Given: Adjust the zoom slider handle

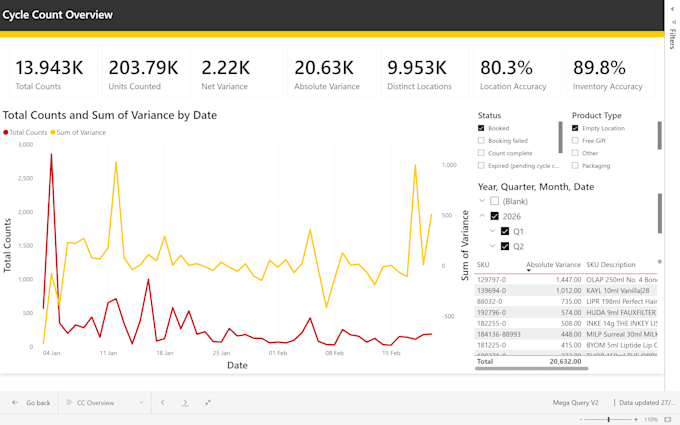Looking at the screenshot, I should point(609,419).
